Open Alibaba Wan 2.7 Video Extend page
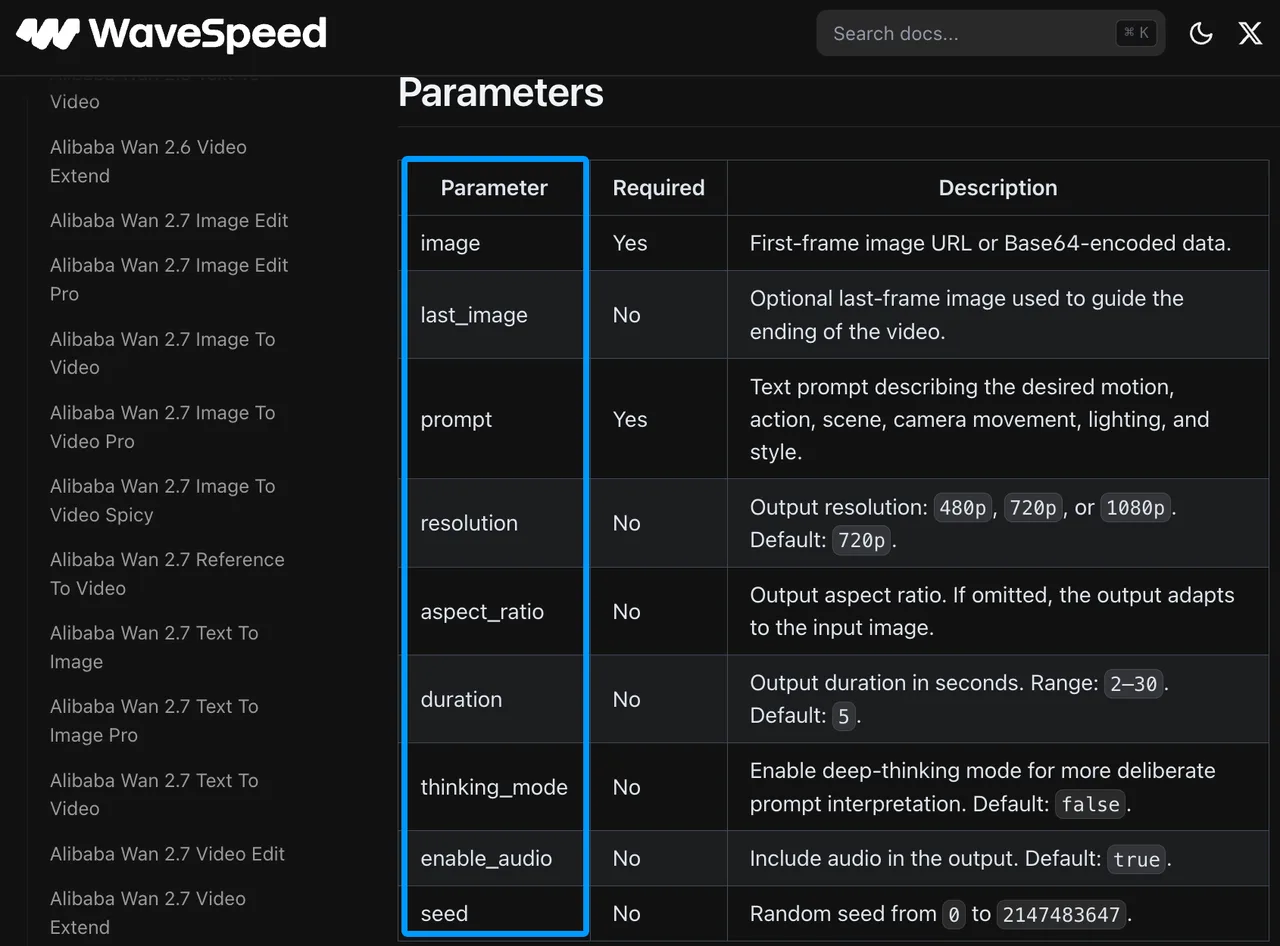 tap(148, 913)
